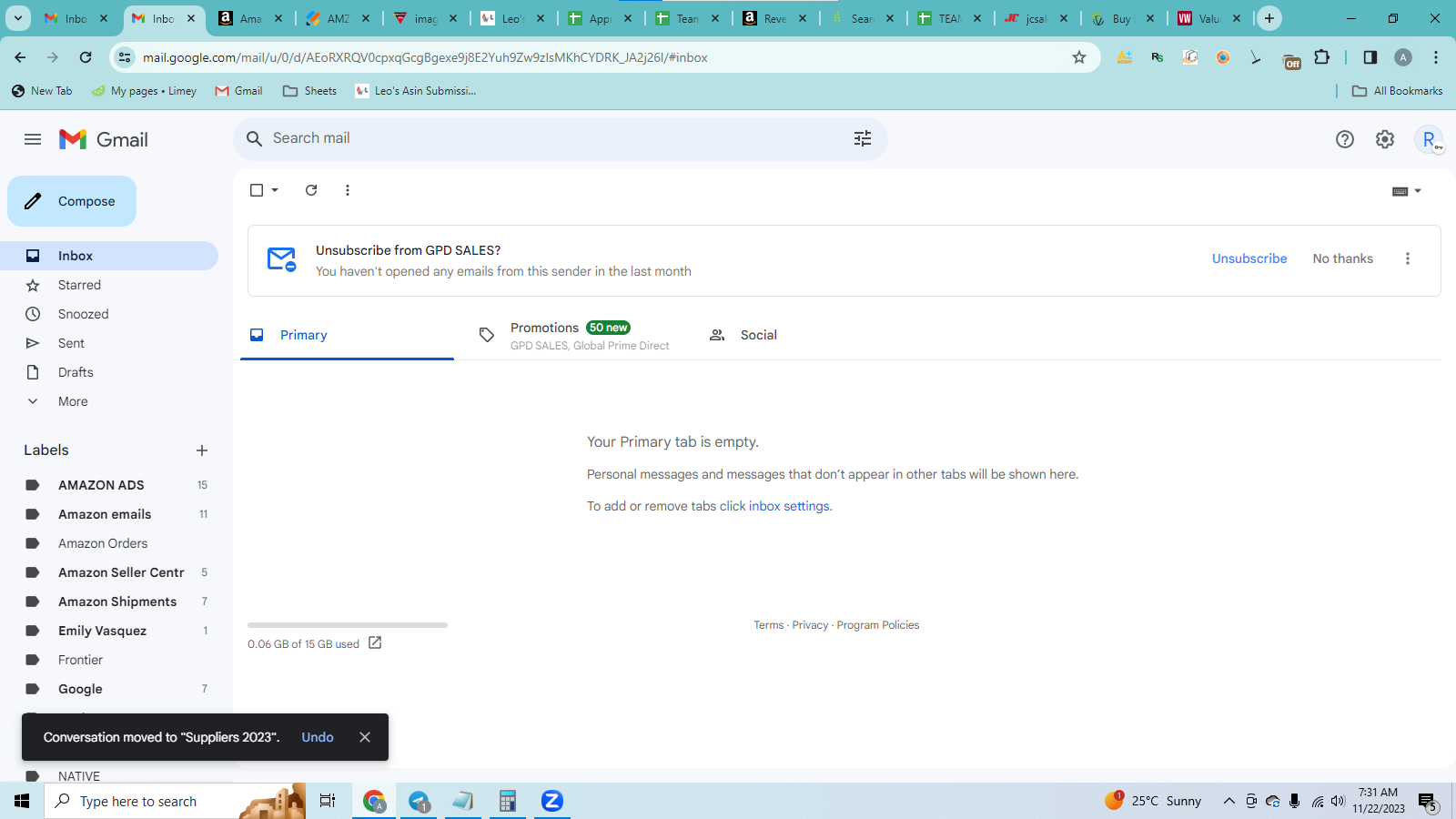The width and height of the screenshot is (1456, 819).
Task: Show hidden system tray icons
Action: pos(1228,801)
